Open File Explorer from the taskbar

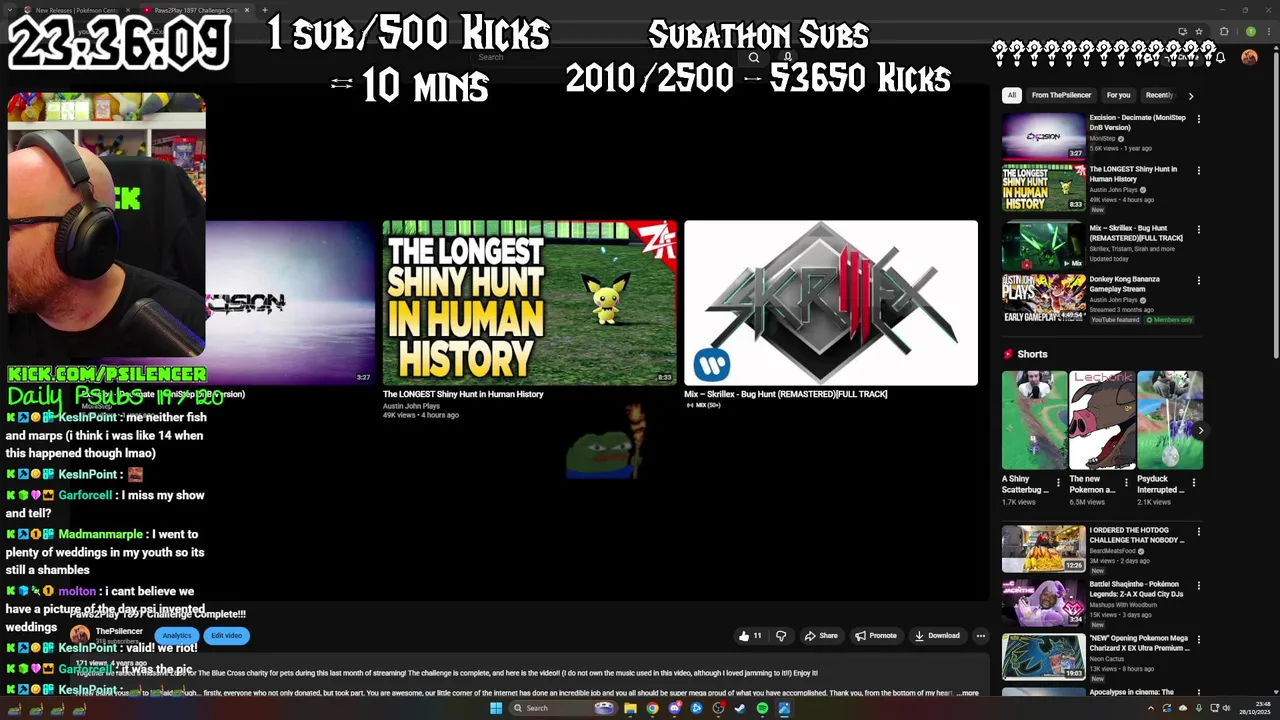[630, 708]
